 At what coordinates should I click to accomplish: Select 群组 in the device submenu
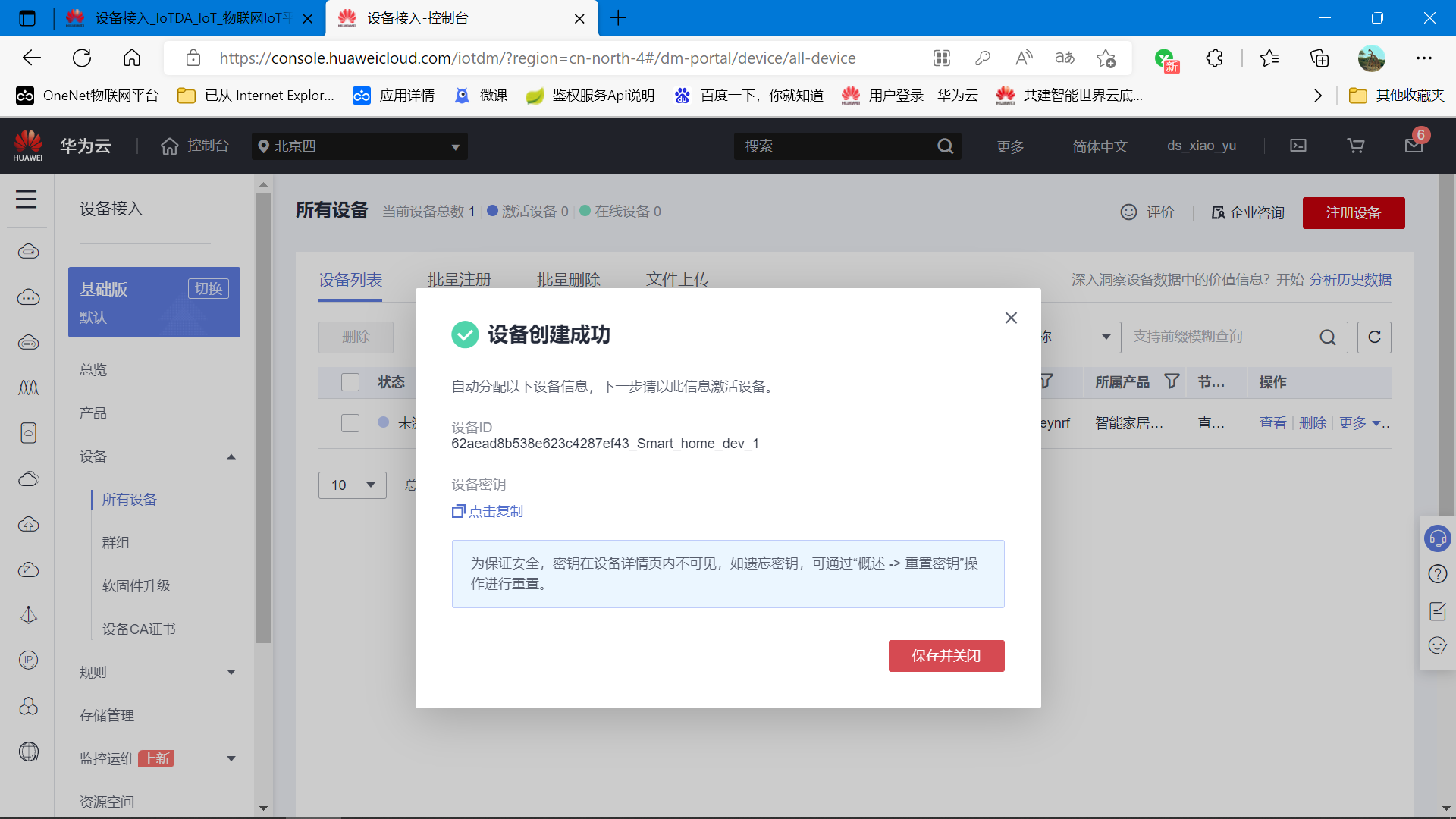click(116, 543)
